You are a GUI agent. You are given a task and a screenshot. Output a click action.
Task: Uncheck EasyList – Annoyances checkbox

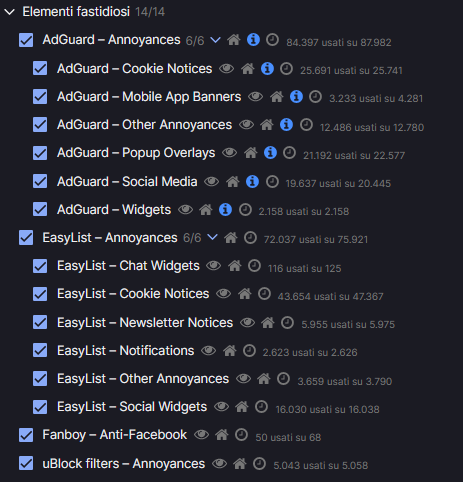click(x=26, y=238)
